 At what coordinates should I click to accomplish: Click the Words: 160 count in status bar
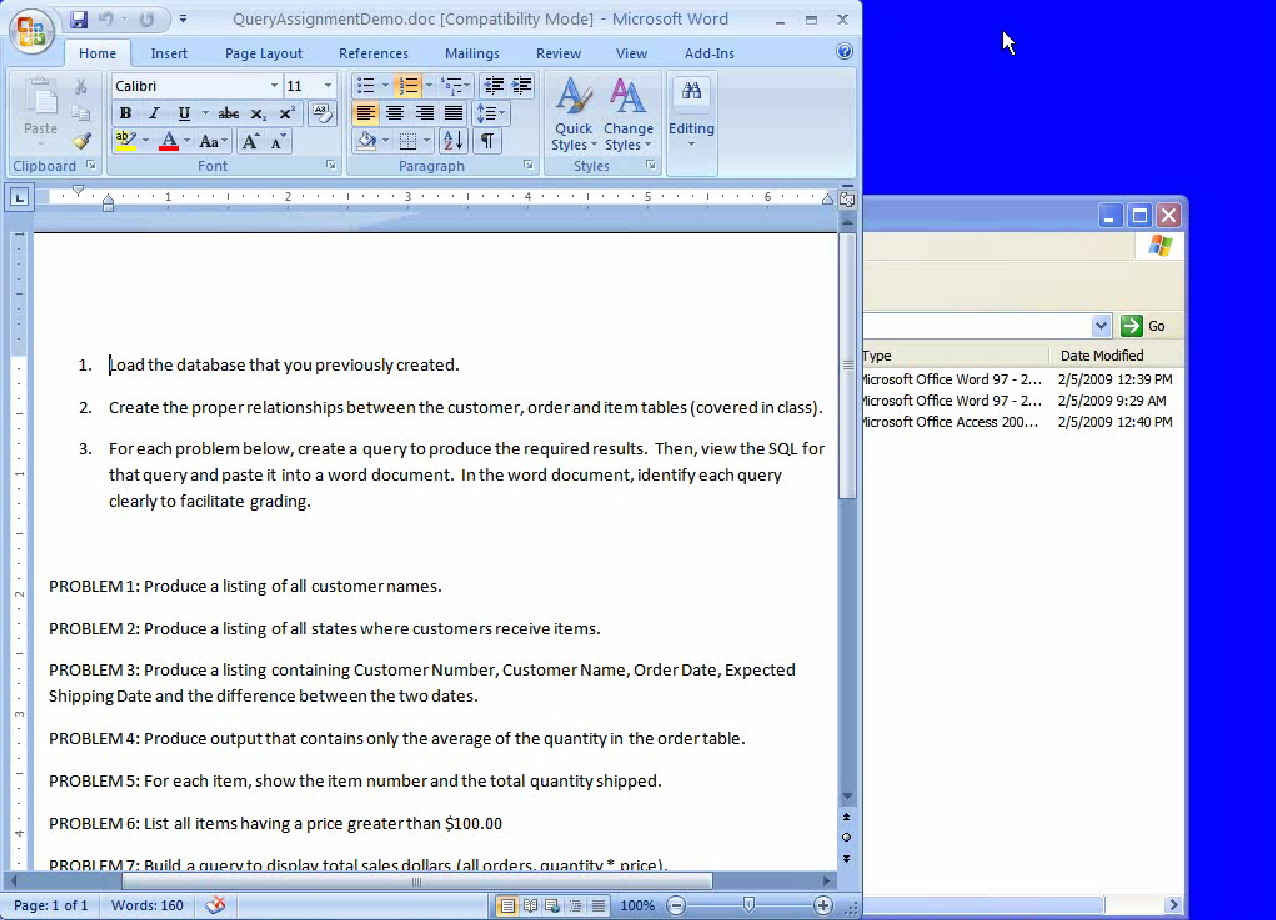pos(147,905)
